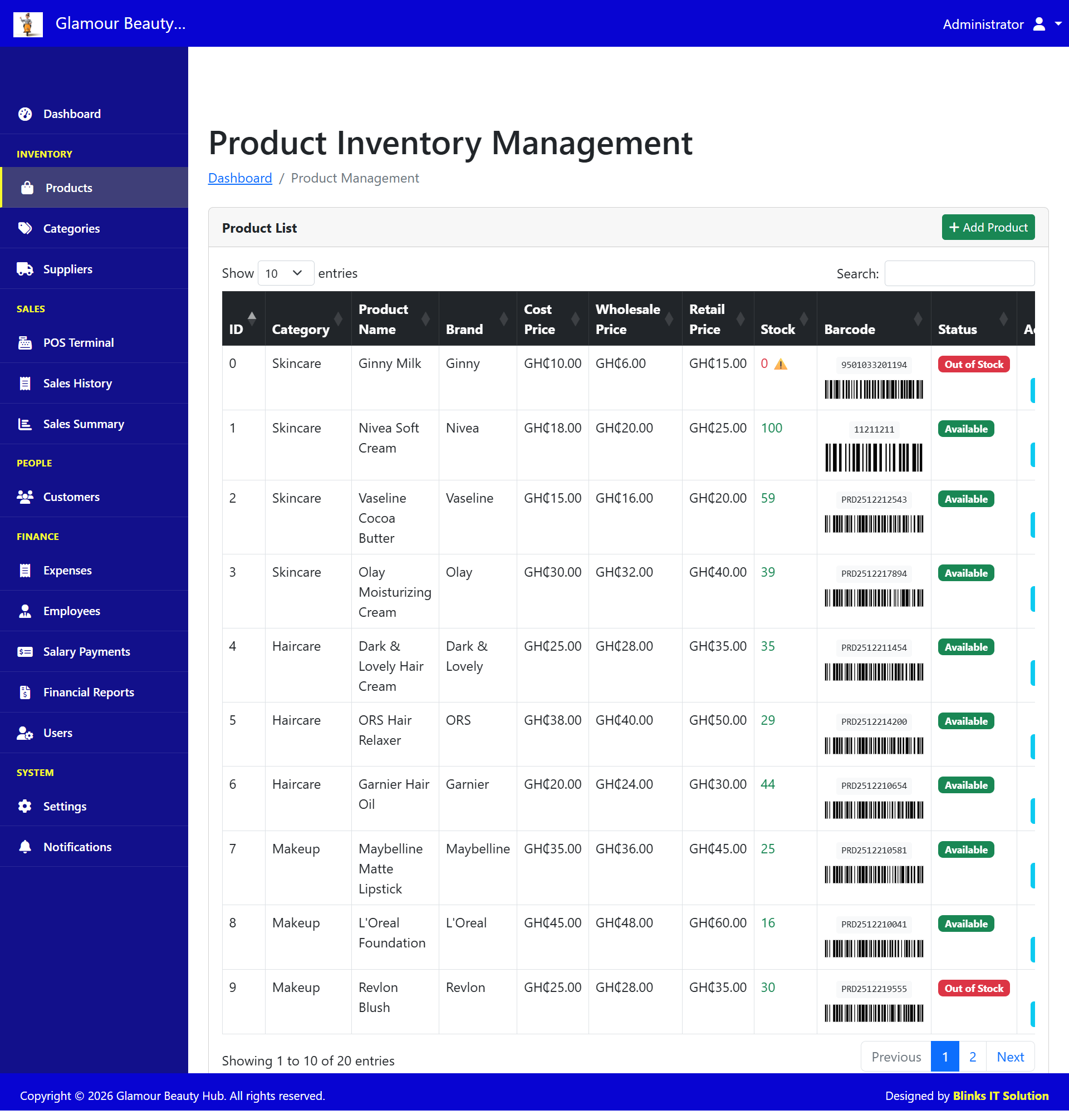Click the Salary Payments card icon

[x=25, y=652]
